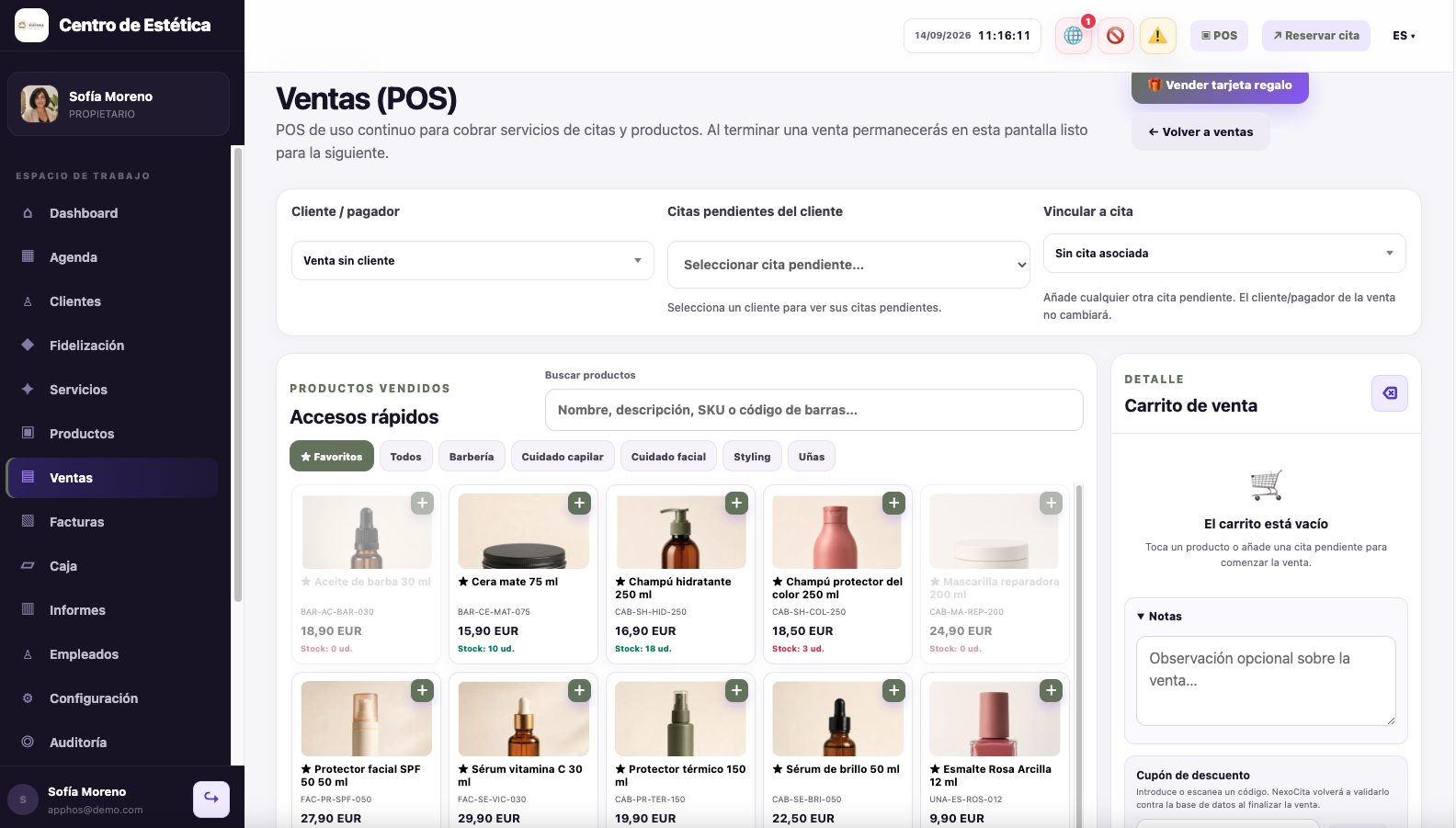Click plus icon on Mascarilla reparadora card

[x=1051, y=503]
